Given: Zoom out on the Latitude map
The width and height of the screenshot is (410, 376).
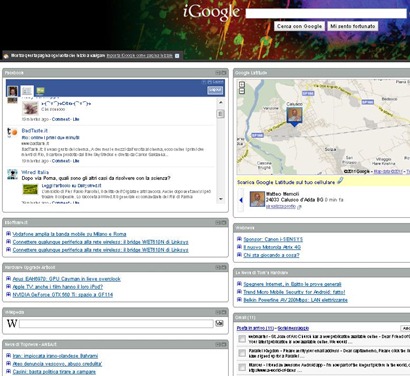Looking at the screenshot, I should pyautogui.click(x=242, y=91).
